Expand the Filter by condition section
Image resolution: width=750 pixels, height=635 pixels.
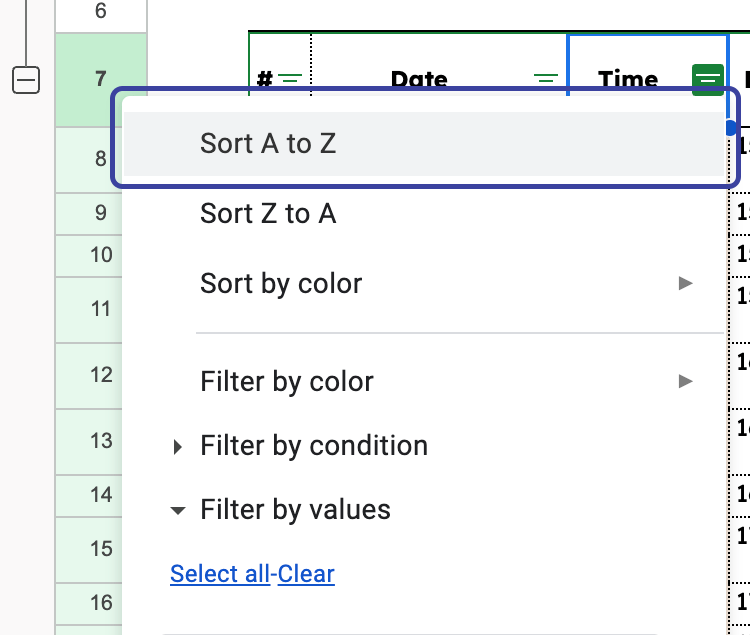click(178, 447)
